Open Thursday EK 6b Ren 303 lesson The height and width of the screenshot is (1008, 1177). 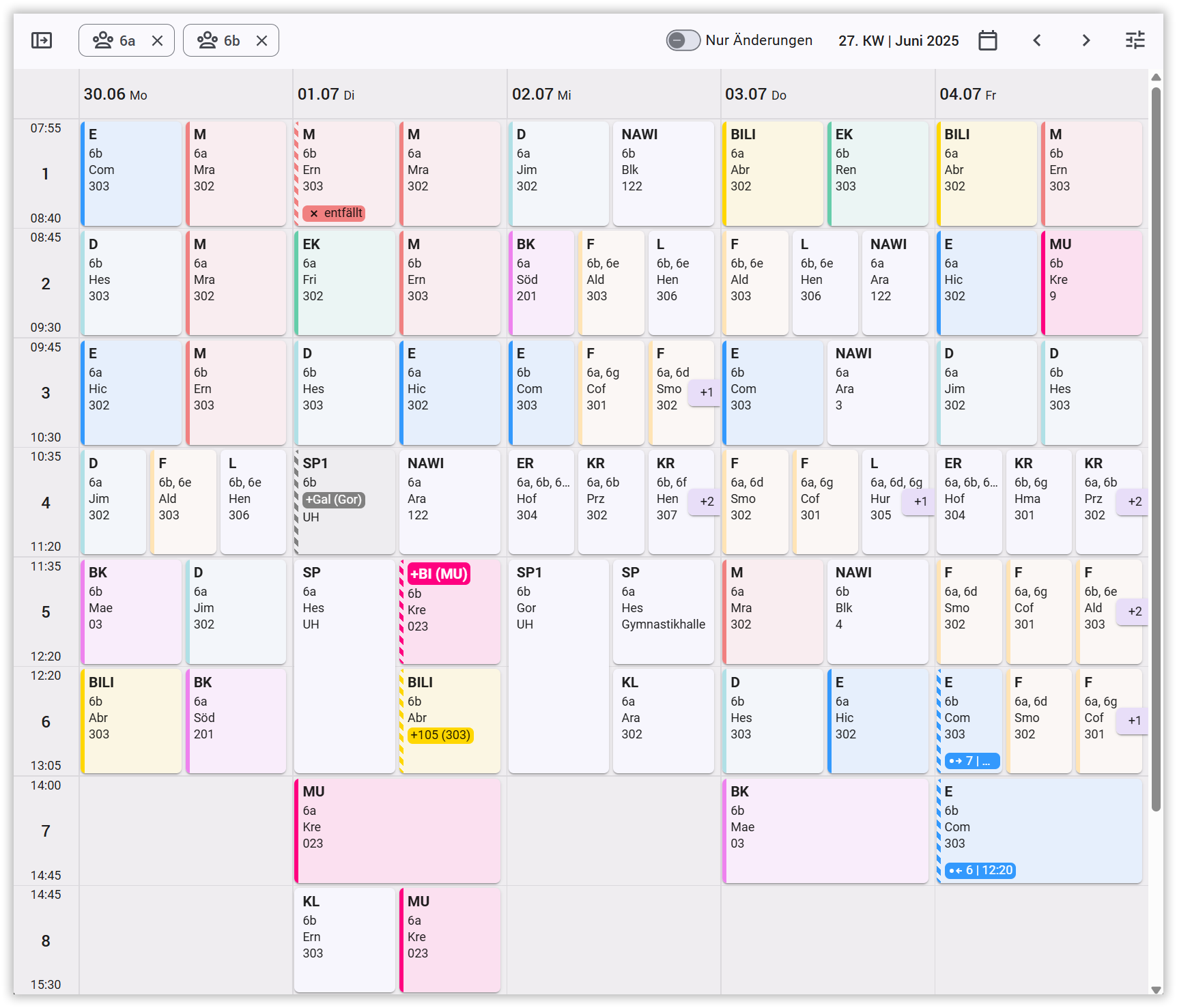tap(878, 173)
